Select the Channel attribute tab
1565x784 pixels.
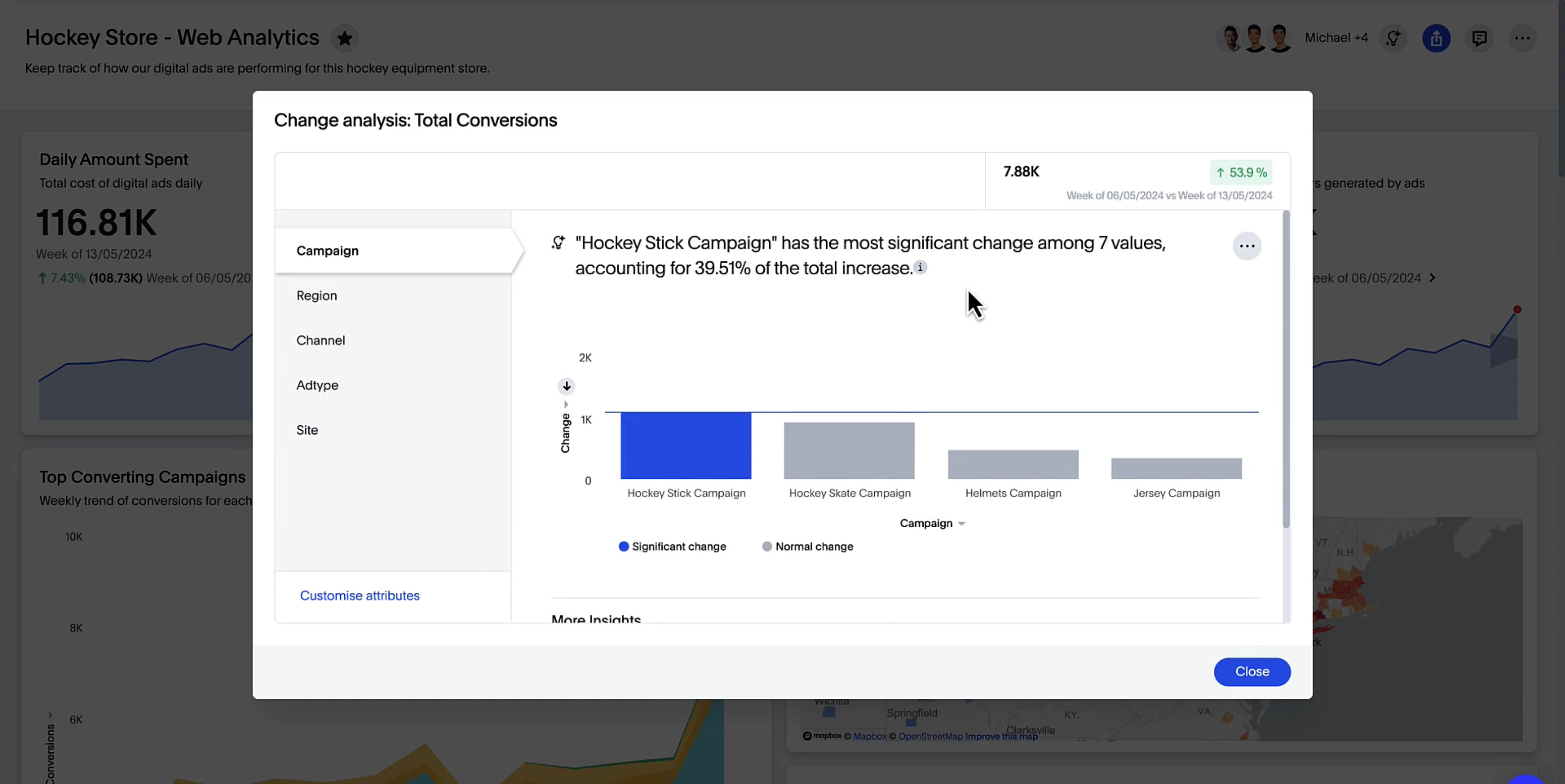pyautogui.click(x=393, y=340)
